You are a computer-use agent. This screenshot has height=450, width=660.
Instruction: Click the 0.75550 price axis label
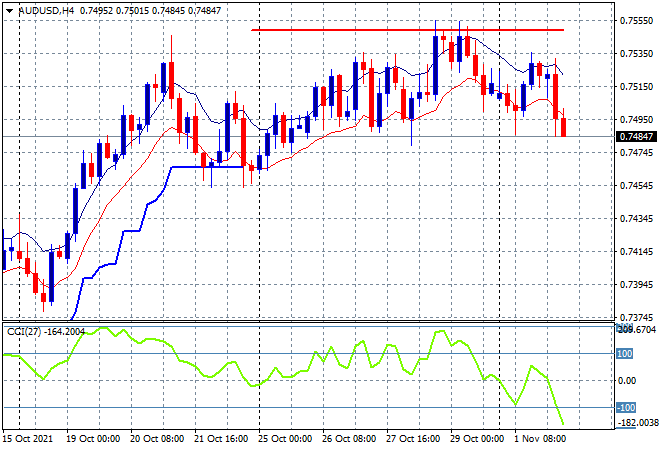[x=636, y=21]
